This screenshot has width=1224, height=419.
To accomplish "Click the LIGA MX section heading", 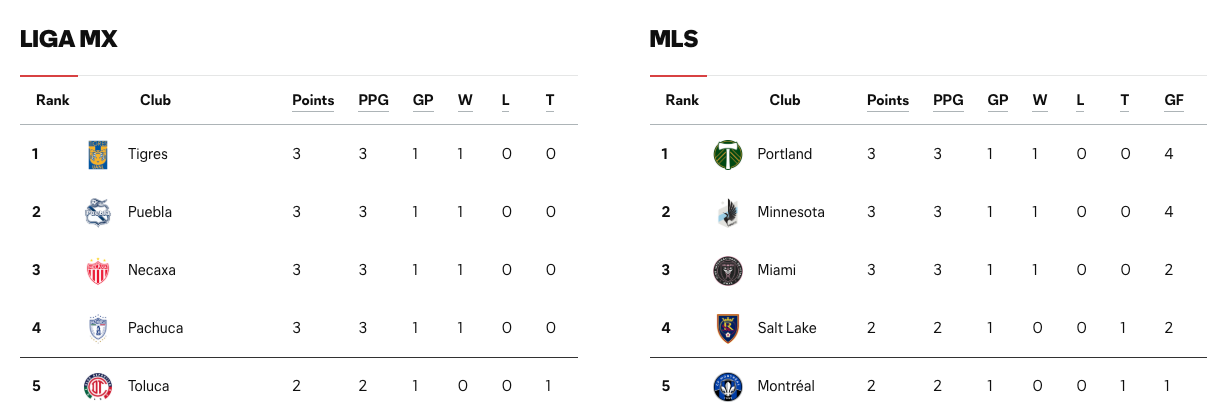I will [69, 40].
